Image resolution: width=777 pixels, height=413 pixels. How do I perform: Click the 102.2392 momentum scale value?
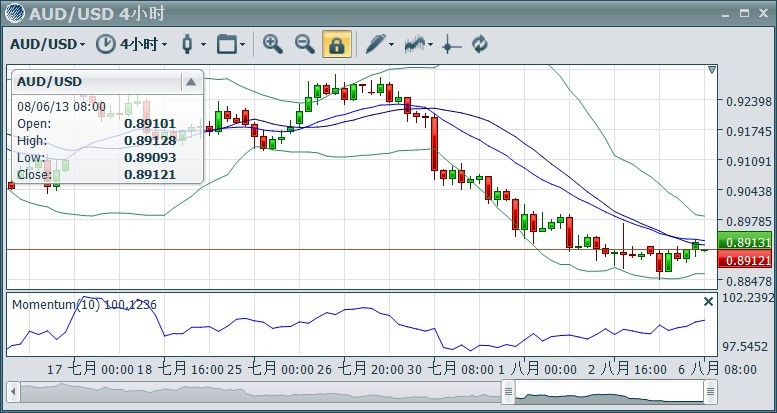click(x=748, y=297)
